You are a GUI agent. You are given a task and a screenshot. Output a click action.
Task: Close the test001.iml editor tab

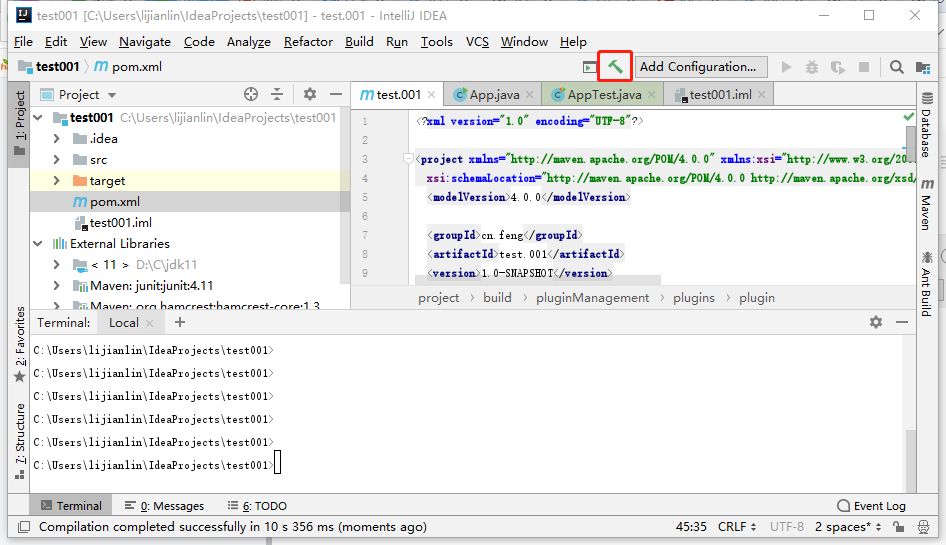click(761, 94)
